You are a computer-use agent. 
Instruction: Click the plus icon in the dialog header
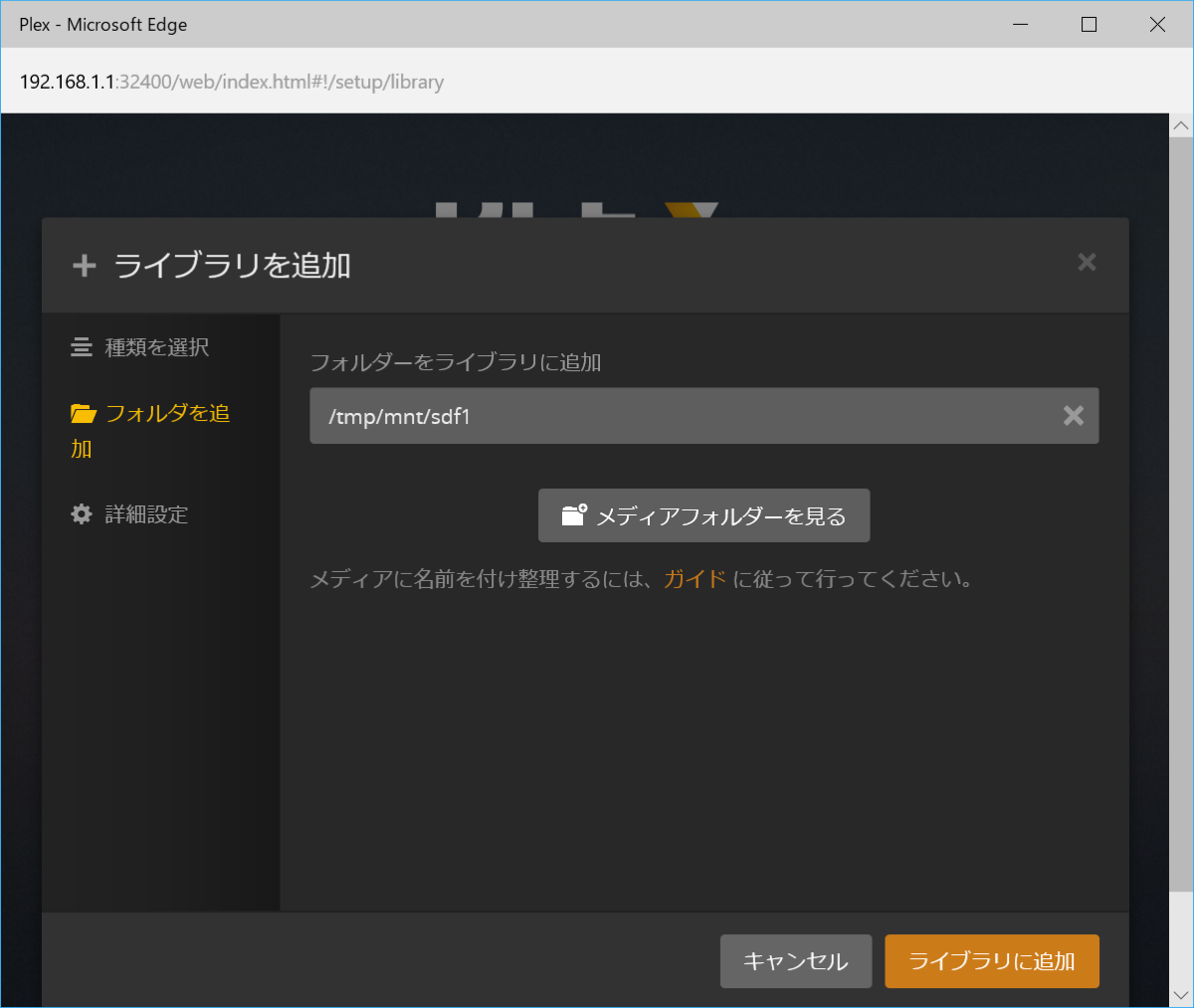click(85, 266)
